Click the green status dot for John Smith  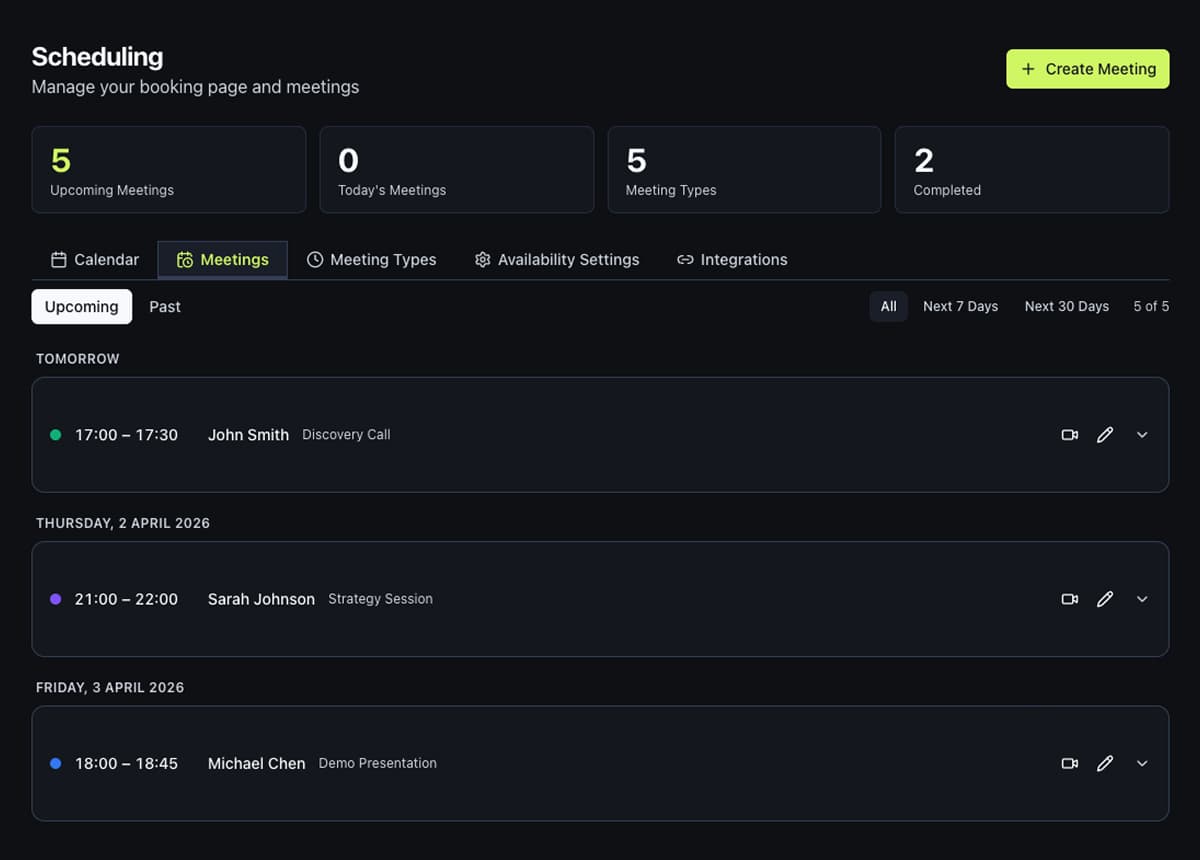(56, 435)
